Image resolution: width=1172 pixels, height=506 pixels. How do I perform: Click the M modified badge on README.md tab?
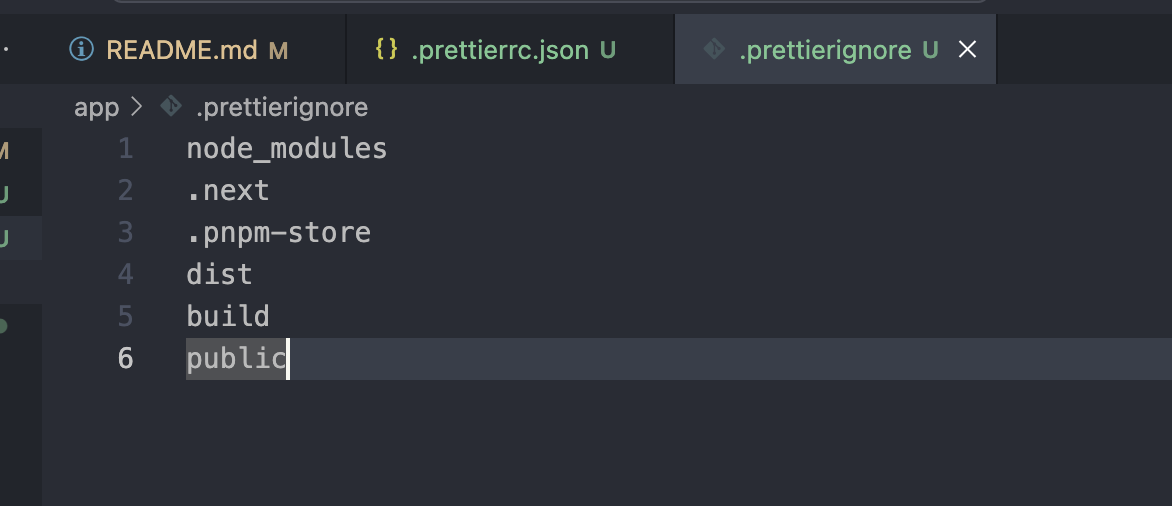tap(279, 50)
